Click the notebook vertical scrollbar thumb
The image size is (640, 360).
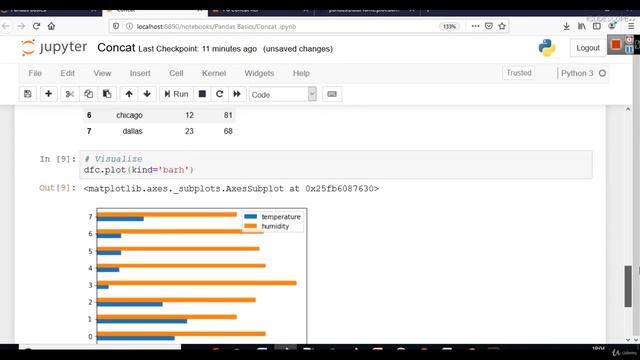(628, 286)
